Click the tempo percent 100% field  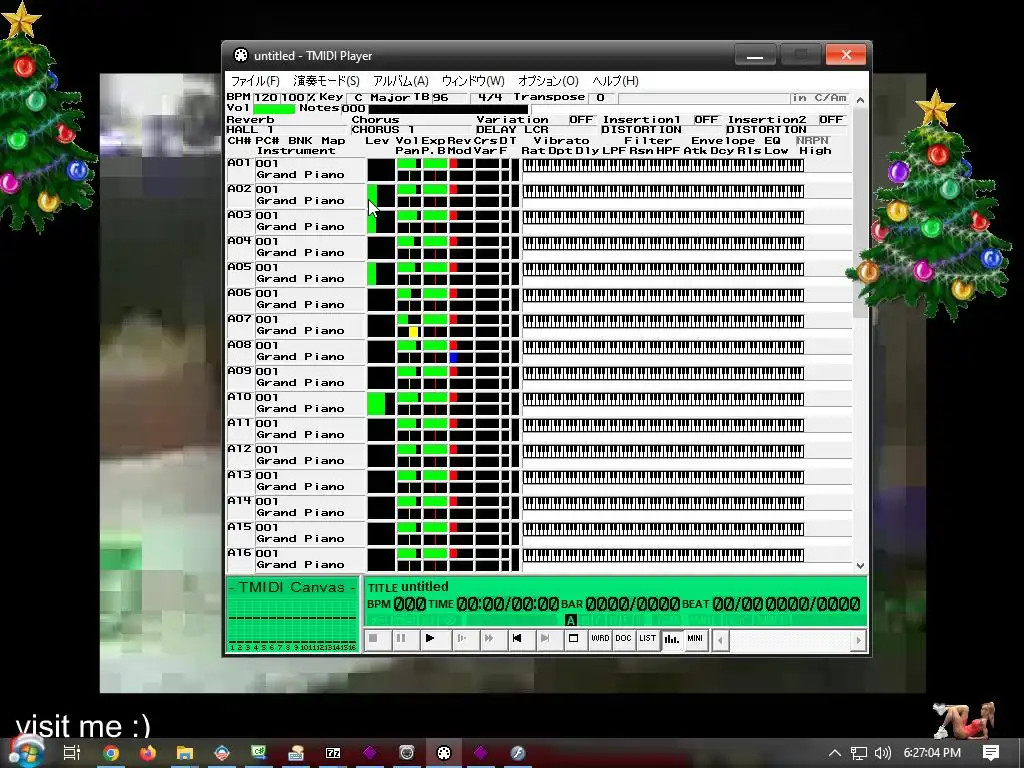point(298,97)
